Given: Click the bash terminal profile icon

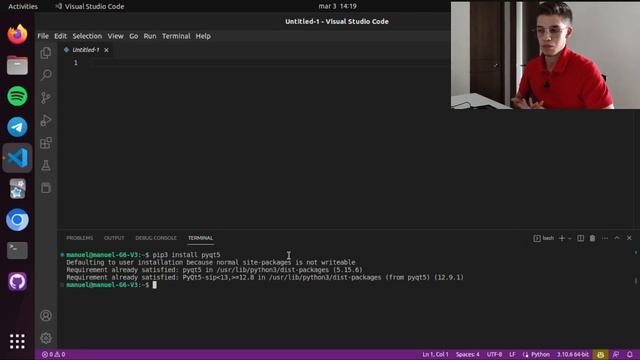Looking at the screenshot, I should click(x=543, y=238).
